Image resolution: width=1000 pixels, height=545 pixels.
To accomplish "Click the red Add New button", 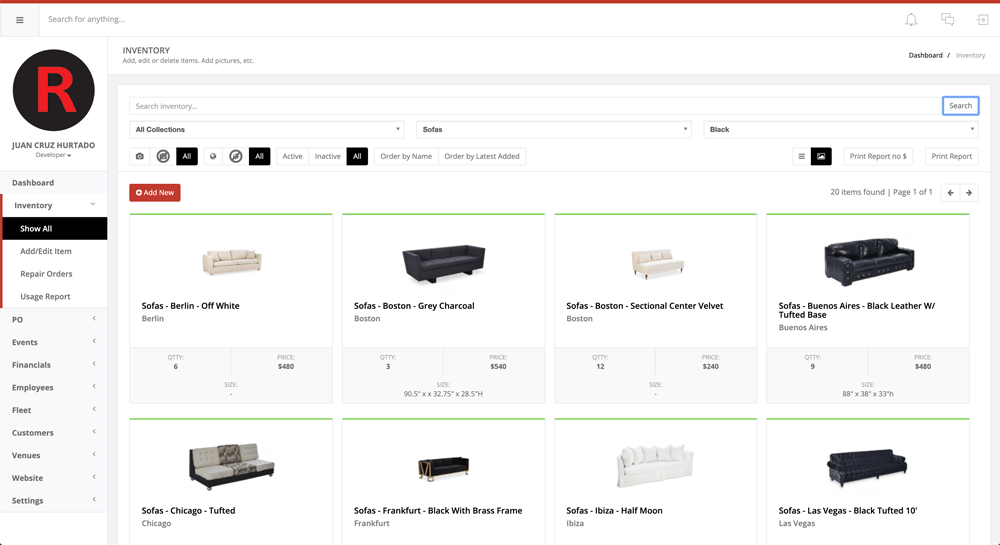I will click(155, 192).
